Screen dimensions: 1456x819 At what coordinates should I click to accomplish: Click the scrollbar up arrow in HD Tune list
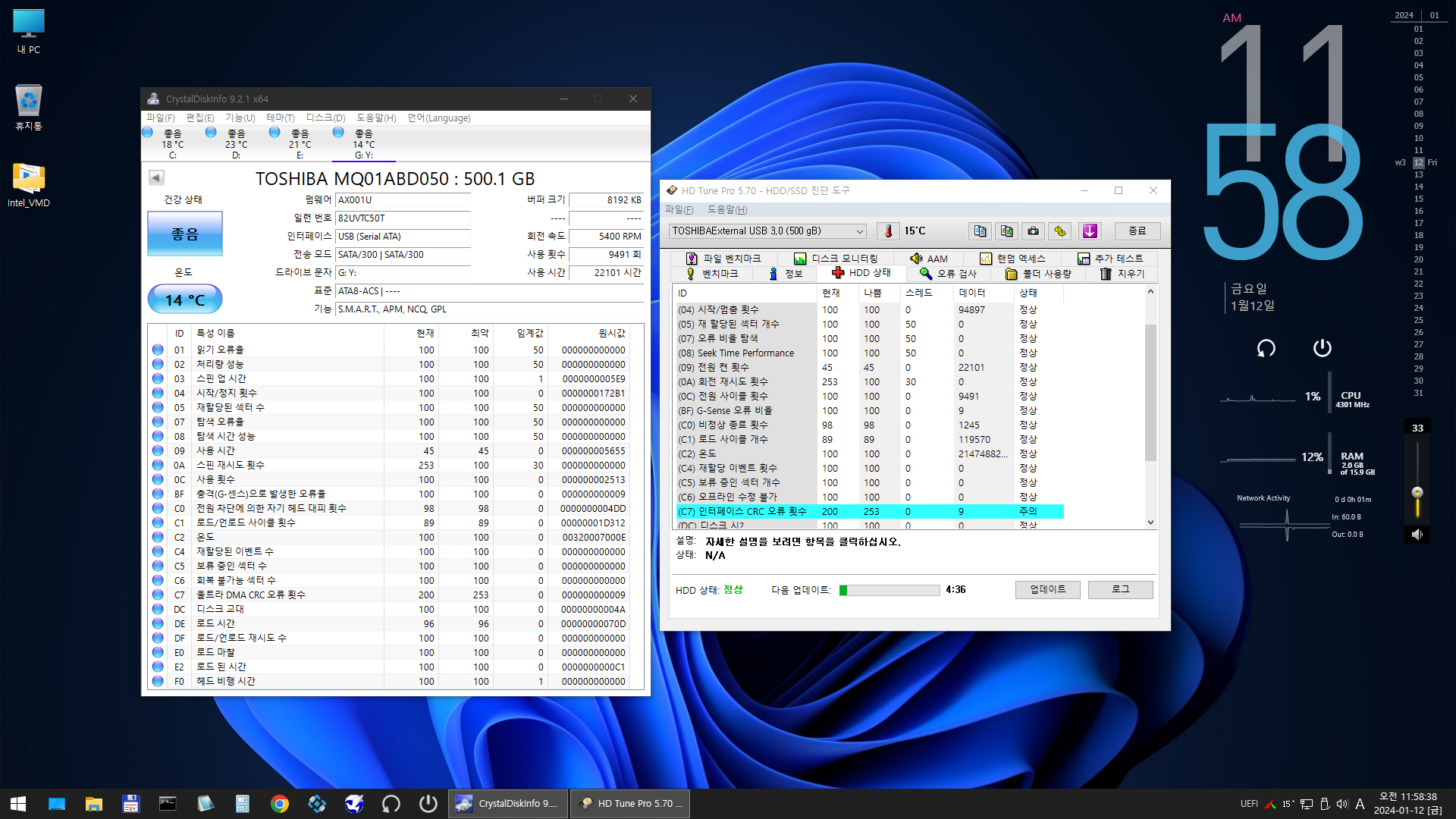point(1150,292)
